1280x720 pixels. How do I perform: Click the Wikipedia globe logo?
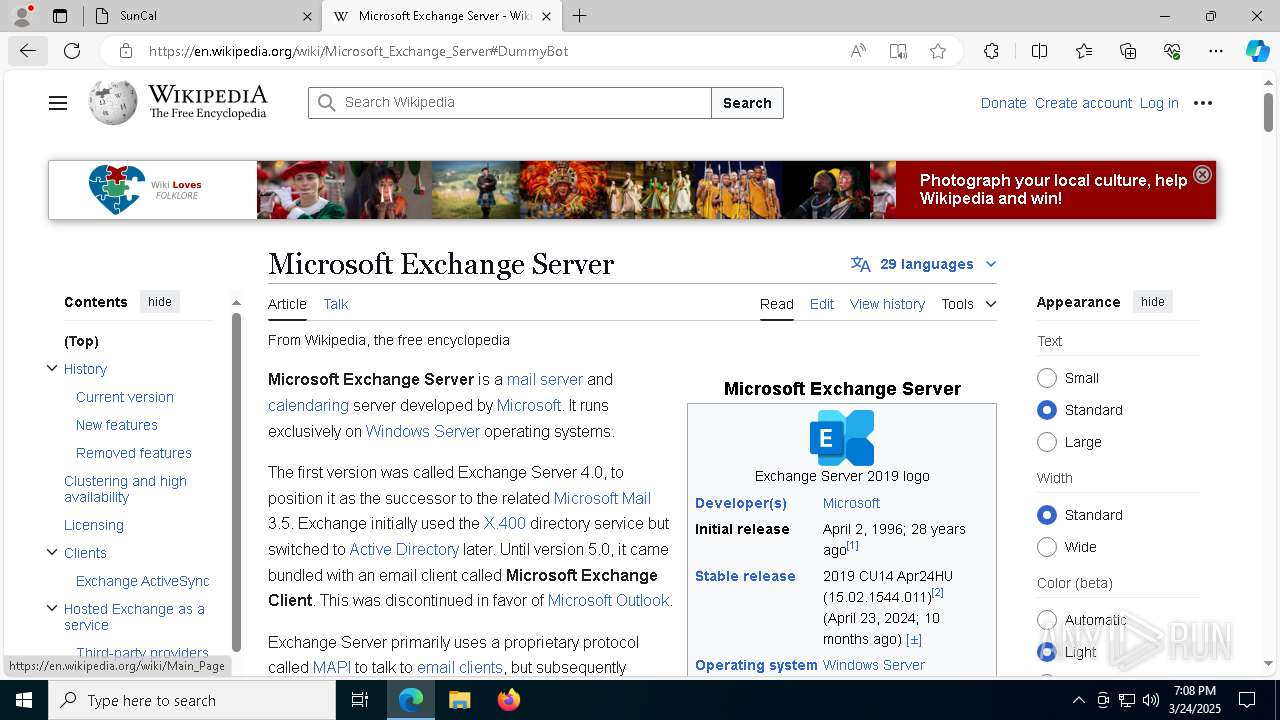tap(113, 102)
